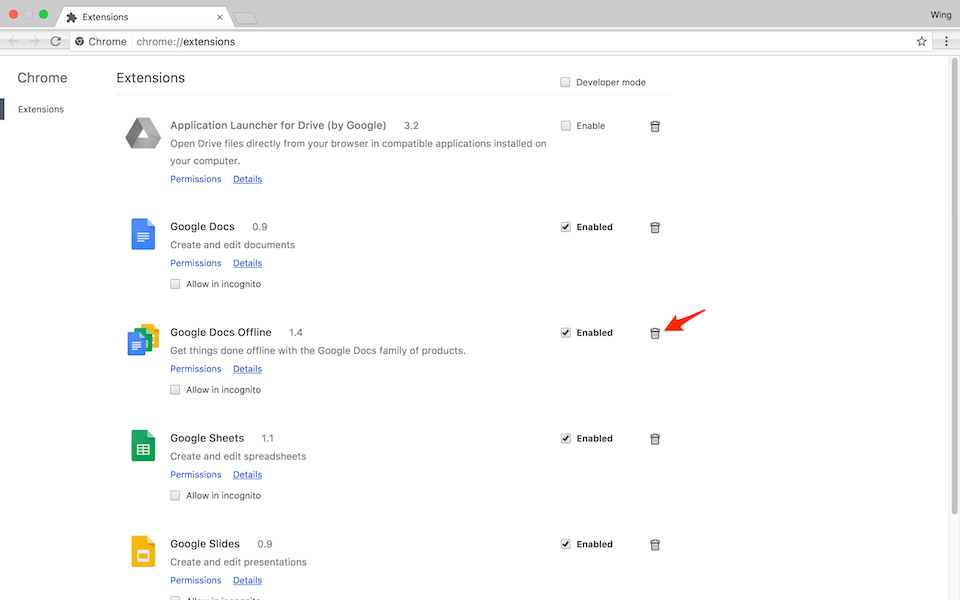
Task: Allow Google Docs Offline in incognito
Action: [x=175, y=389]
